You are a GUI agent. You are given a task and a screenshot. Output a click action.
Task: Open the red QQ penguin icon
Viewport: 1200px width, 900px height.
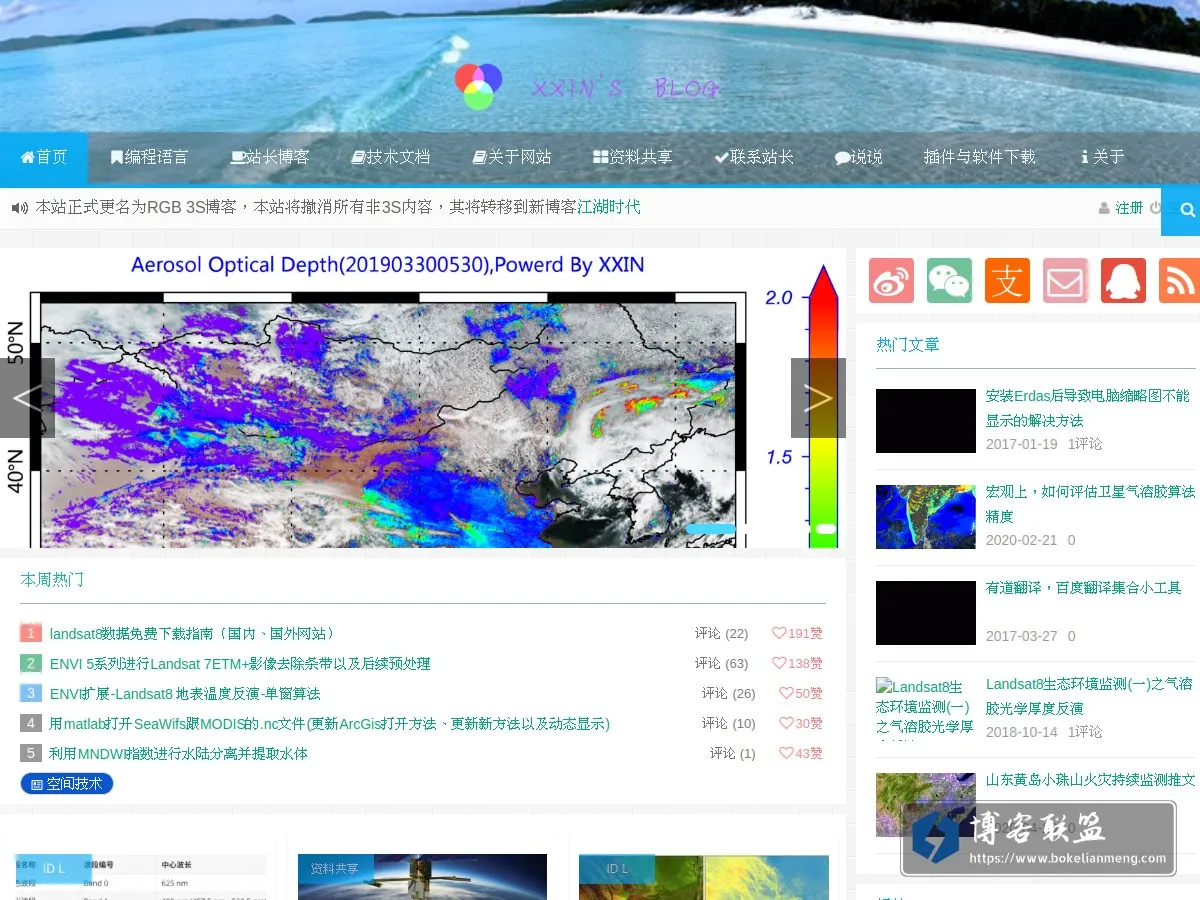click(1123, 280)
